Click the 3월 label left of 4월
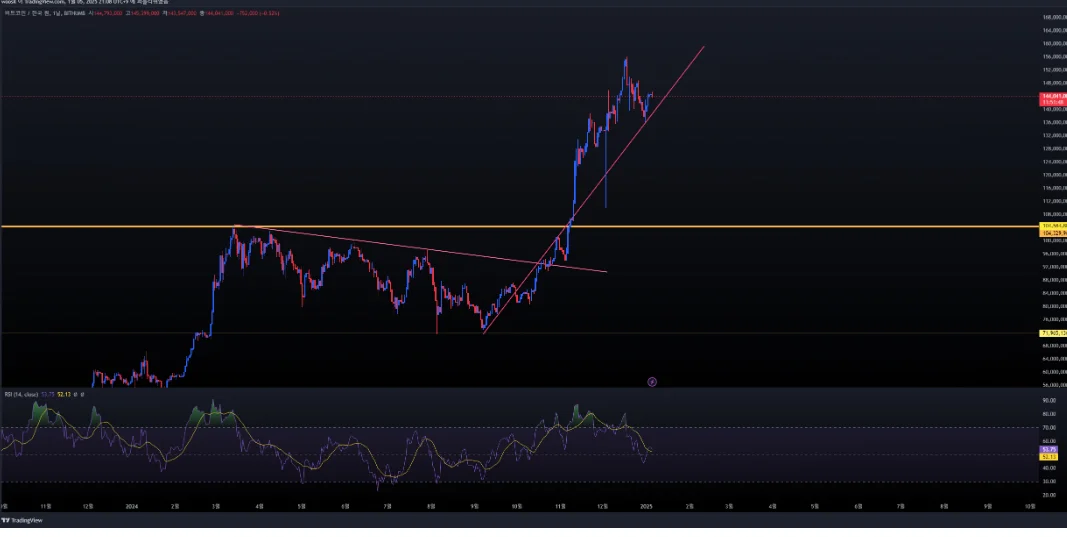Image resolution: width=1067 pixels, height=537 pixels. coord(216,506)
